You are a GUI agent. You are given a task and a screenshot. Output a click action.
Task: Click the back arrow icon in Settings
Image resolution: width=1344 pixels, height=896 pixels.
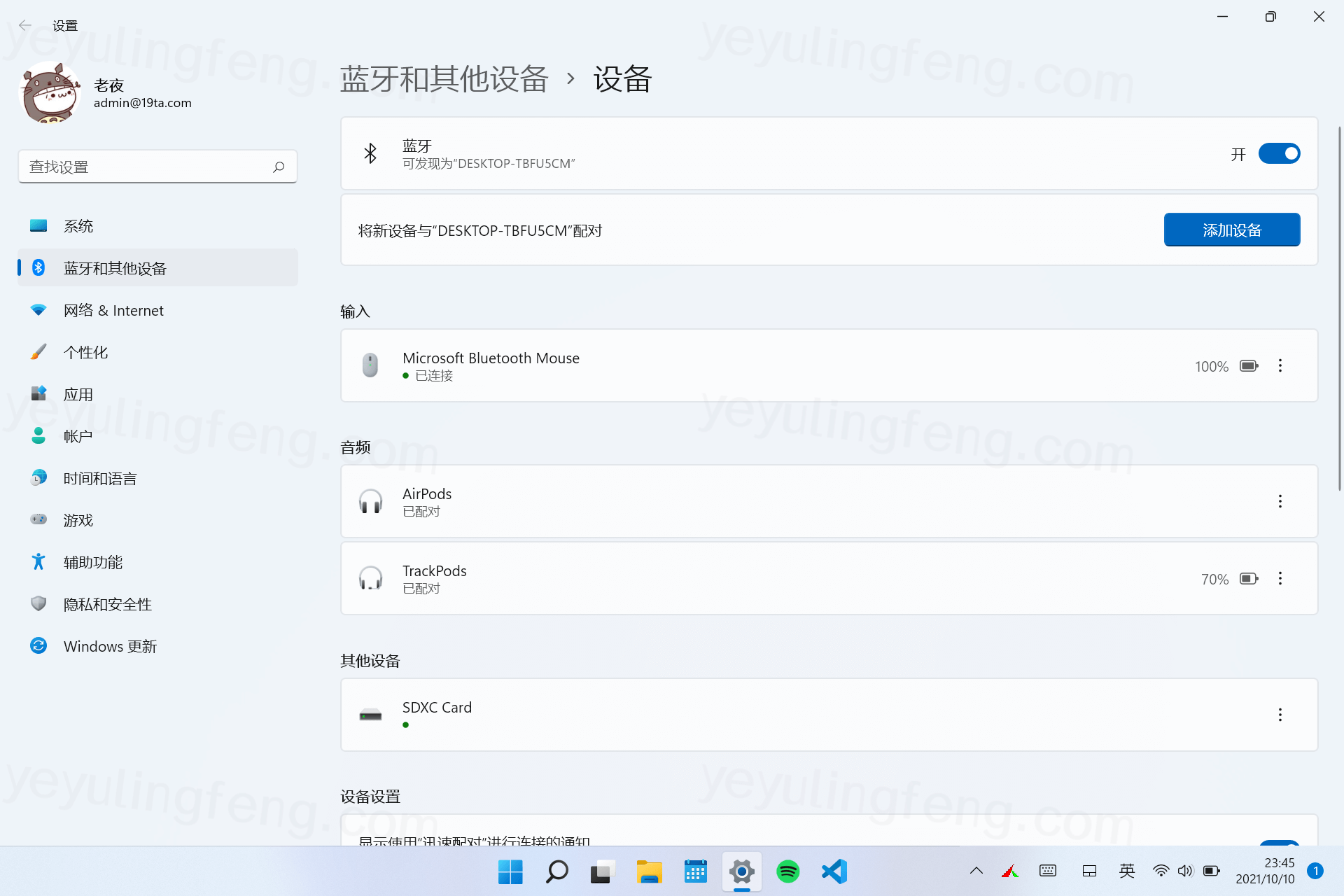[x=25, y=26]
